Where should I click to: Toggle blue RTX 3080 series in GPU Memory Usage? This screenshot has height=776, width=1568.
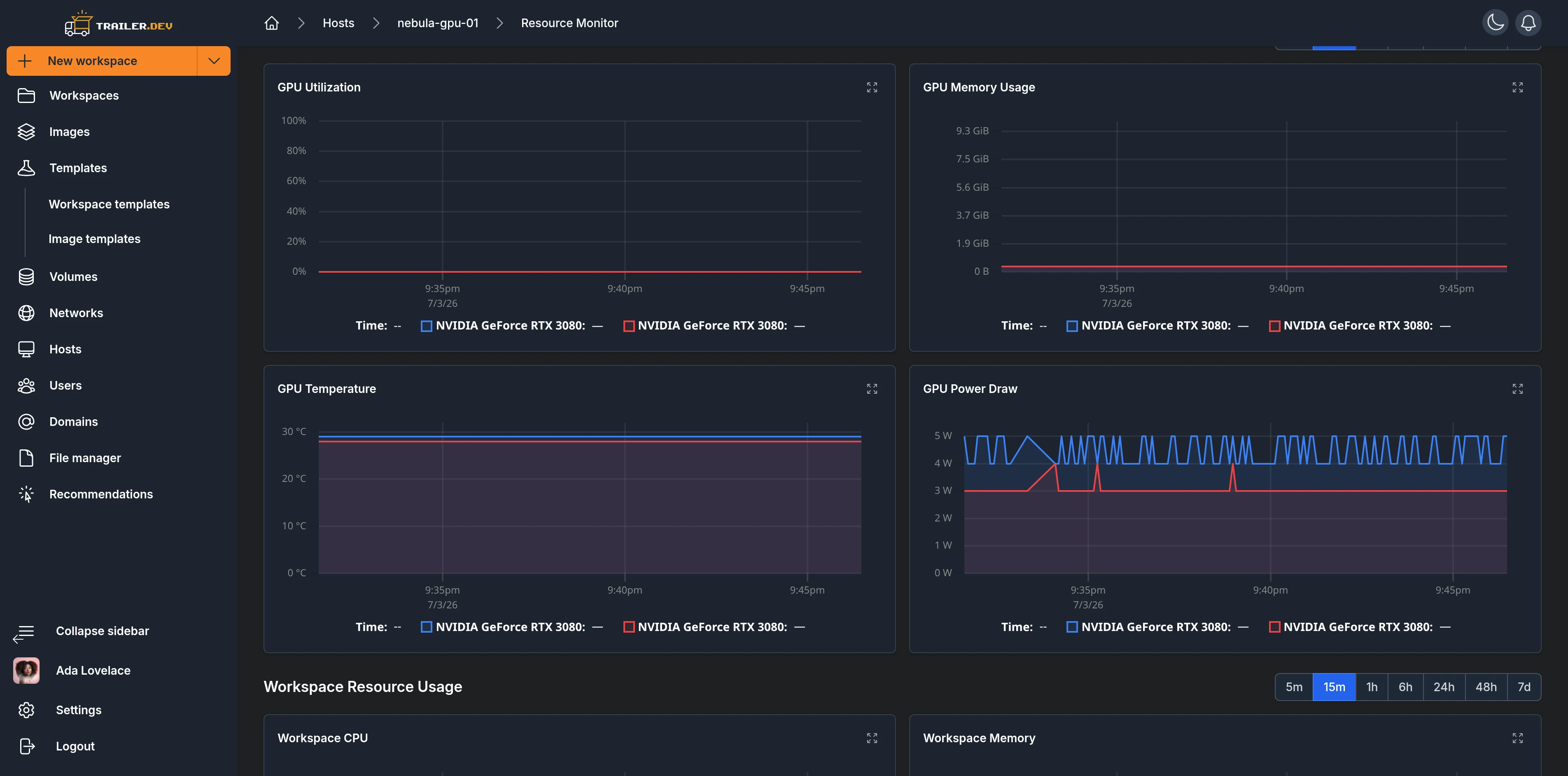pos(1157,326)
